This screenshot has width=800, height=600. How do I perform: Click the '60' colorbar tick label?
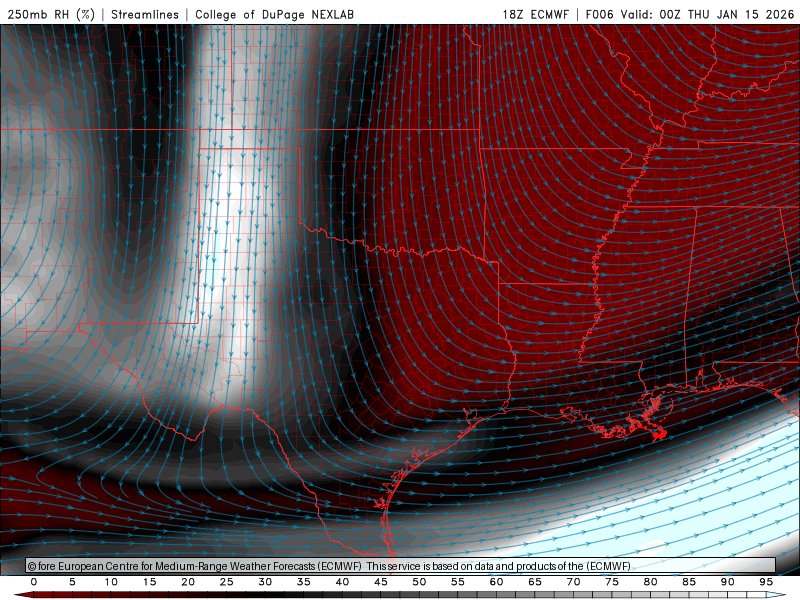point(496,582)
